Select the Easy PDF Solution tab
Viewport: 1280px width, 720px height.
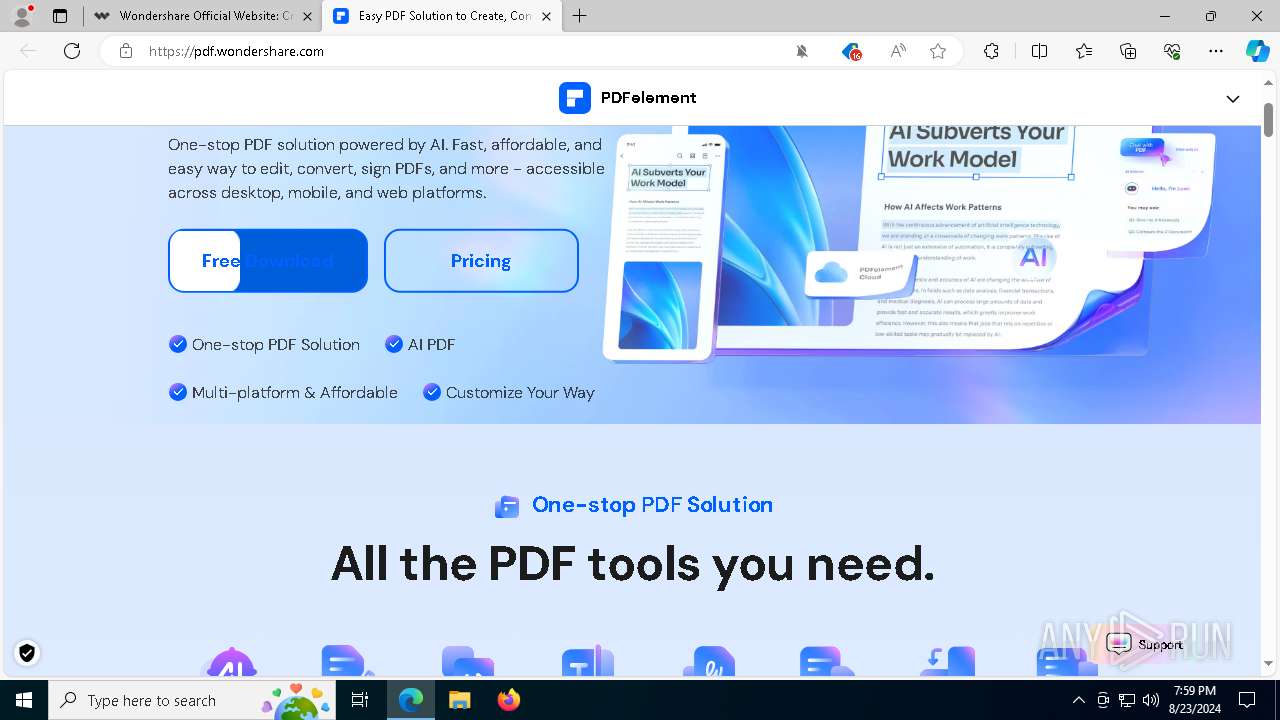[444, 16]
